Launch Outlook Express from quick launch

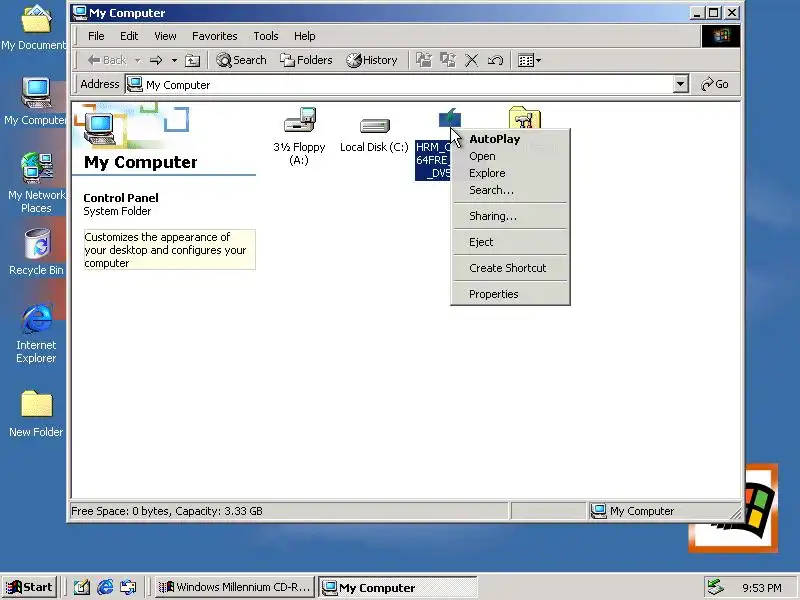pos(129,587)
